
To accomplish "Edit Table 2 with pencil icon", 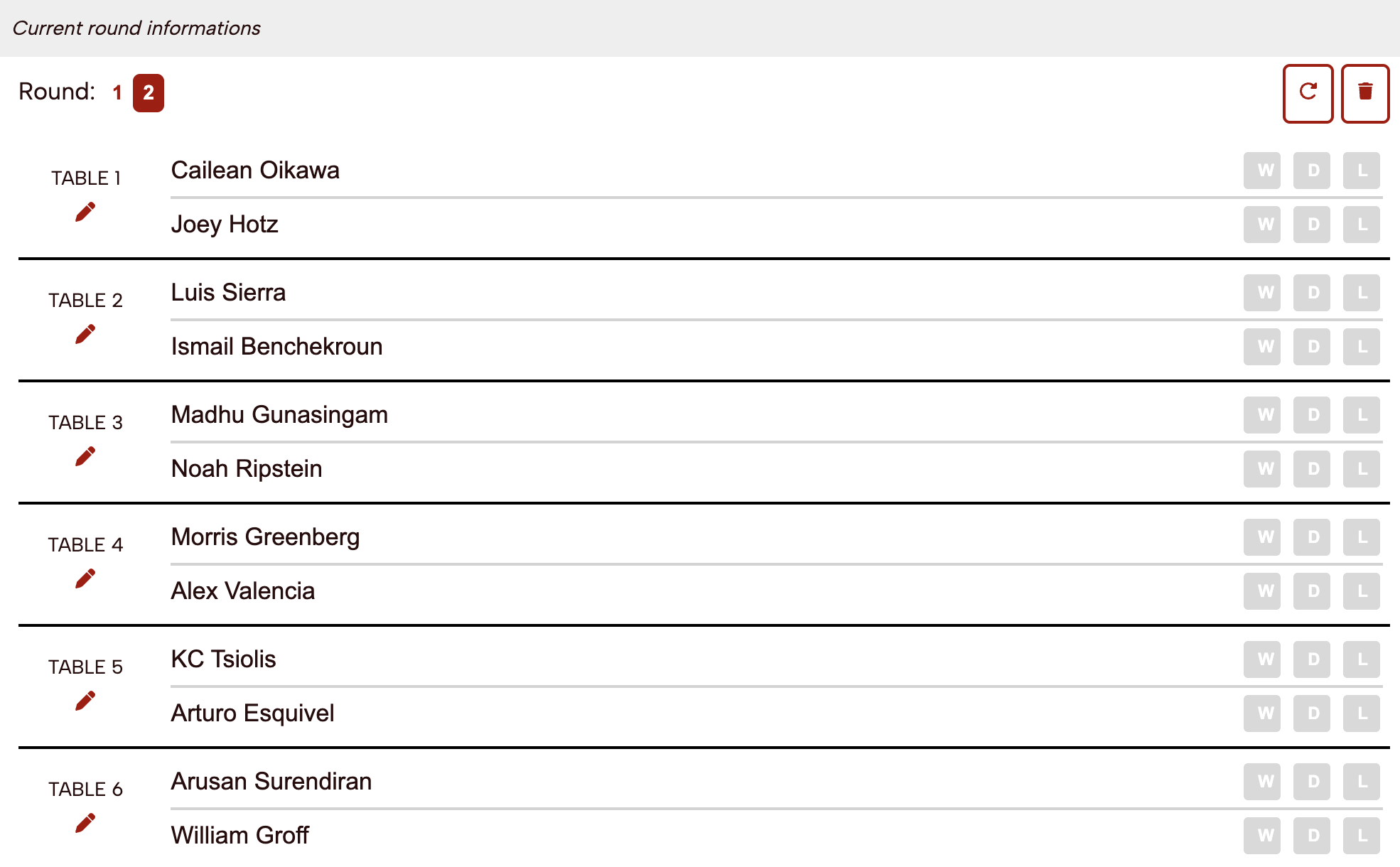I will [x=85, y=334].
